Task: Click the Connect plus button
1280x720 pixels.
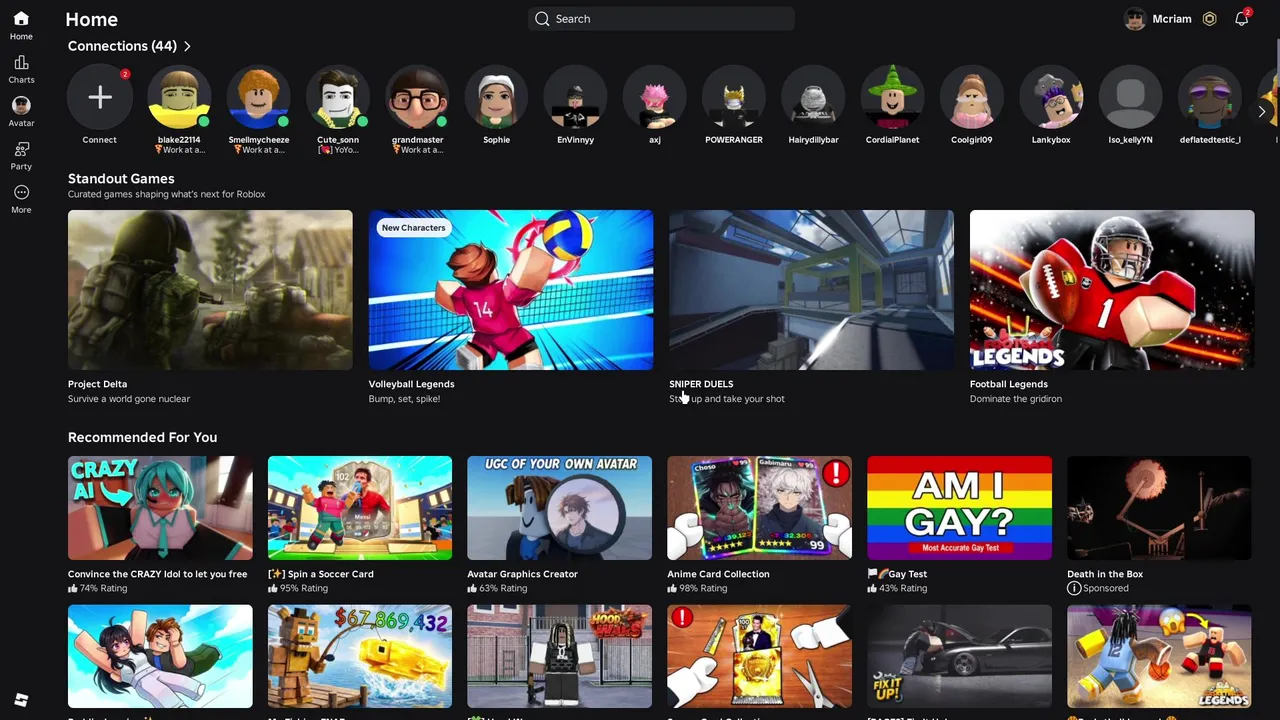Action: coord(99,97)
